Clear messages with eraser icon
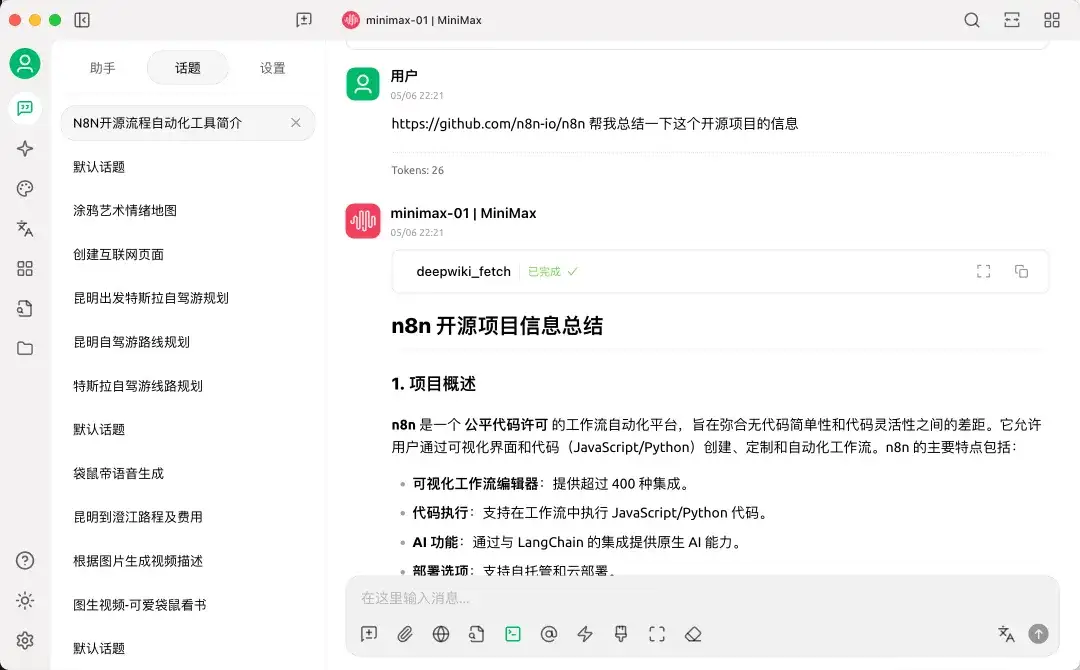Image resolution: width=1080 pixels, height=670 pixels. pos(693,634)
